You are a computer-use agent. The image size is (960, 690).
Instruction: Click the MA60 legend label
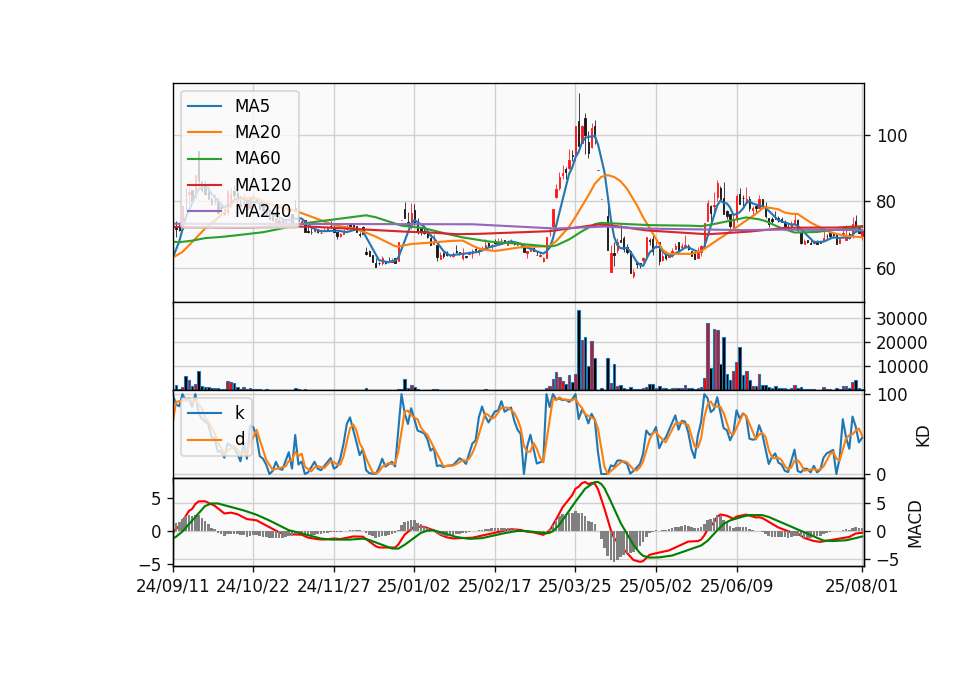point(257,158)
